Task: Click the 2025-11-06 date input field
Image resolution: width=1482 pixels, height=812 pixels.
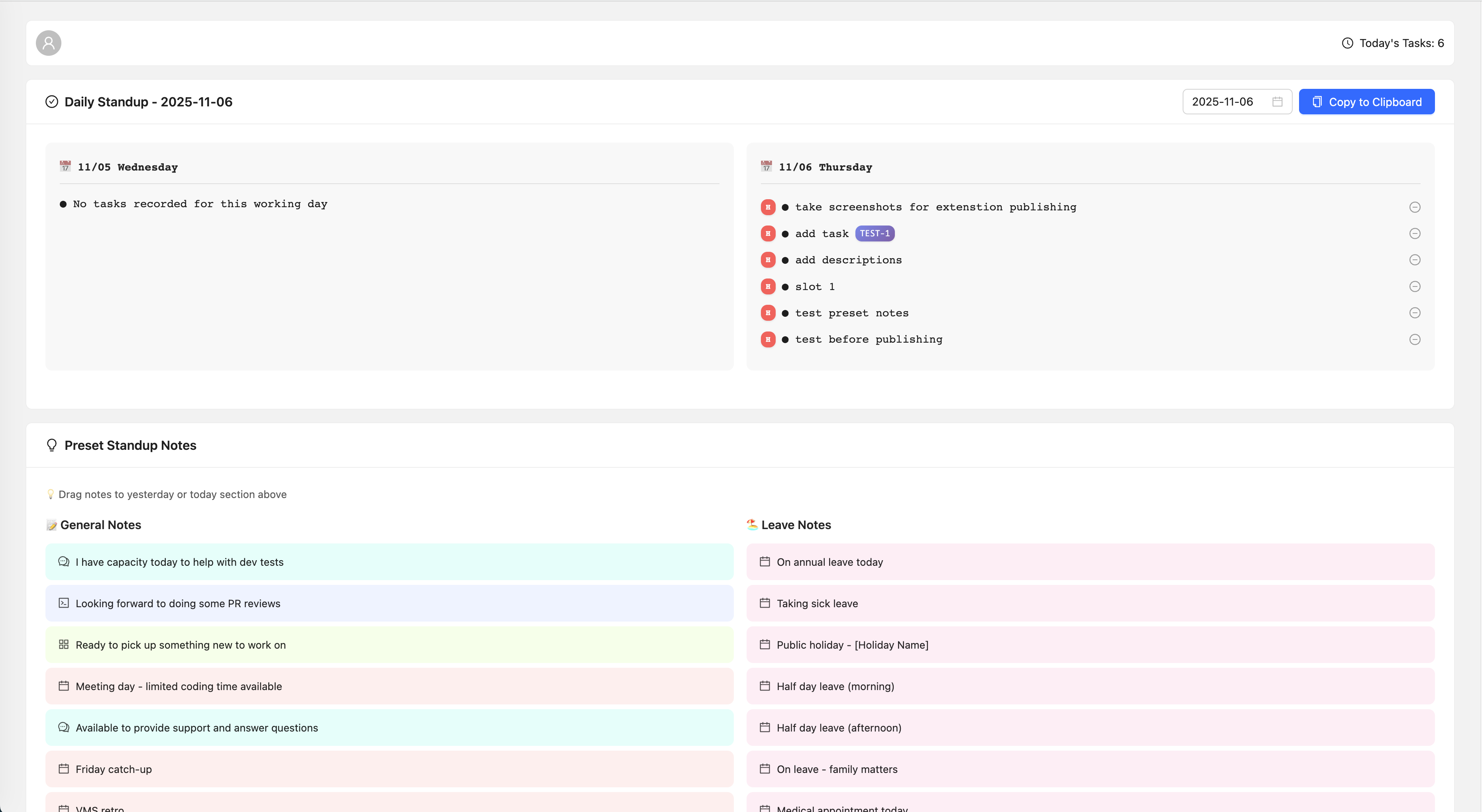Action: [x=1223, y=102]
